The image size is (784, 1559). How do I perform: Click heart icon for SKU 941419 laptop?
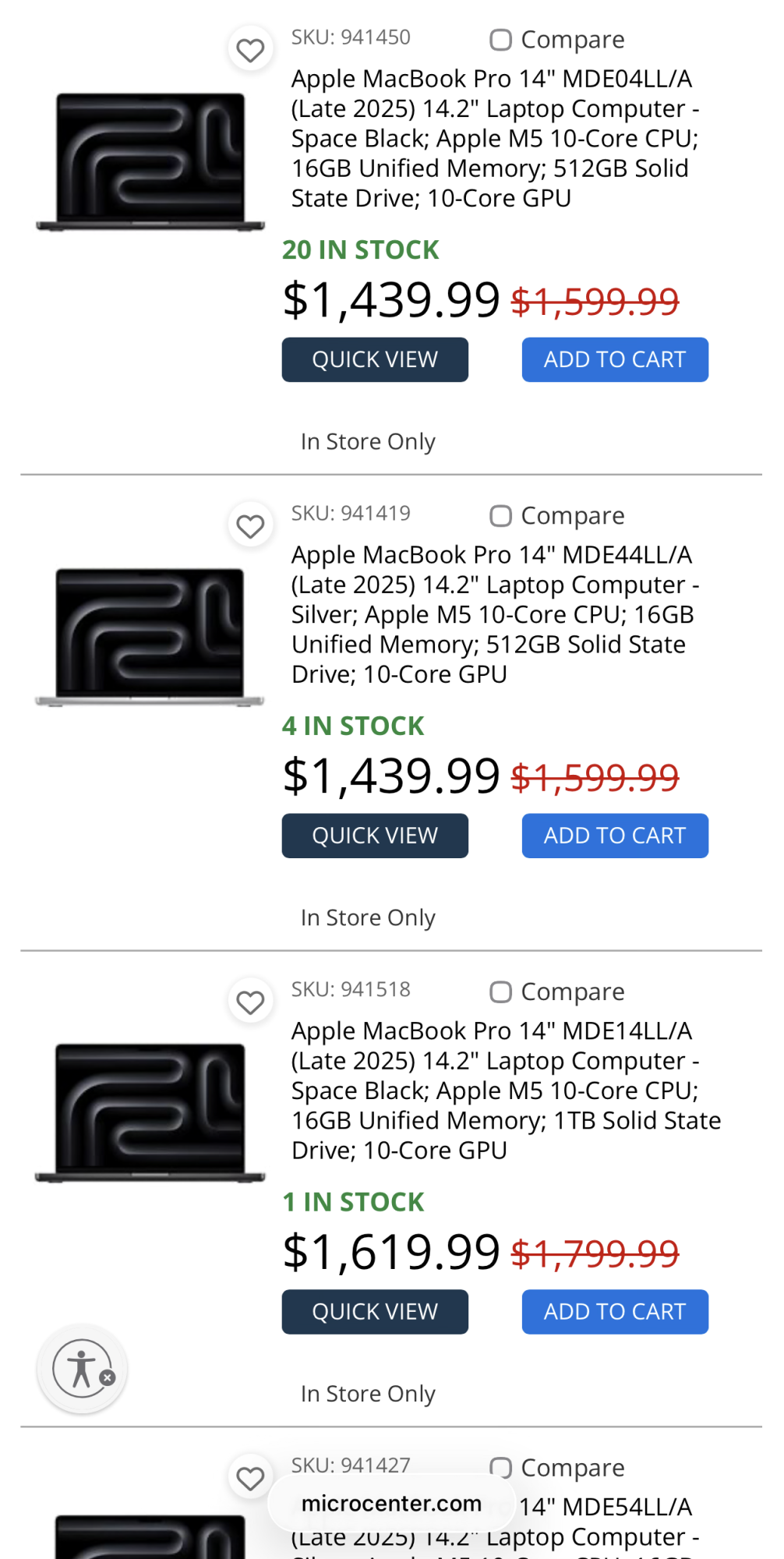tap(250, 526)
